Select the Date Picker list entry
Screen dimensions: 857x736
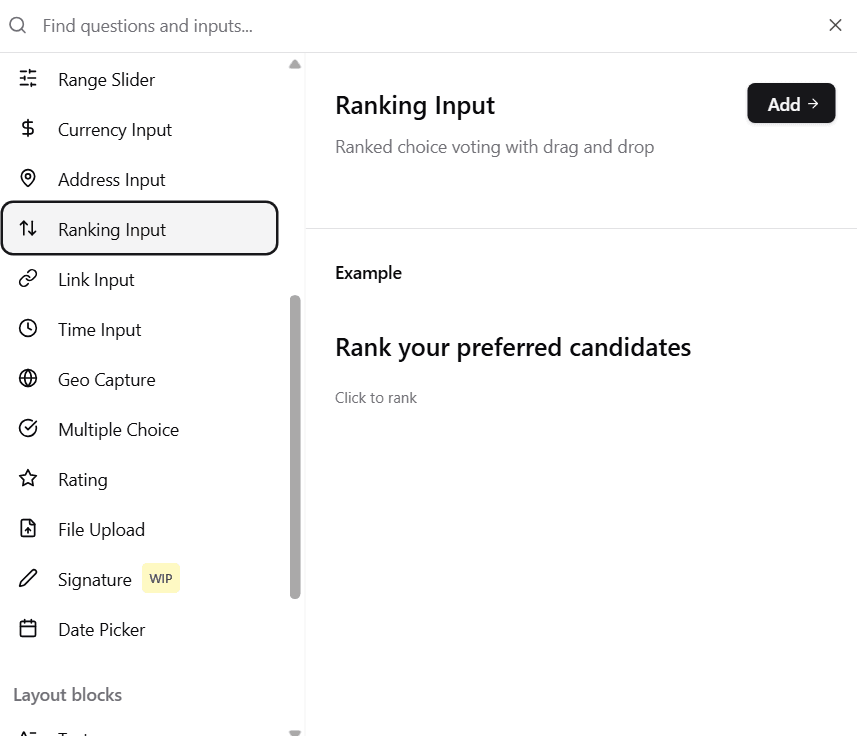click(x=101, y=629)
